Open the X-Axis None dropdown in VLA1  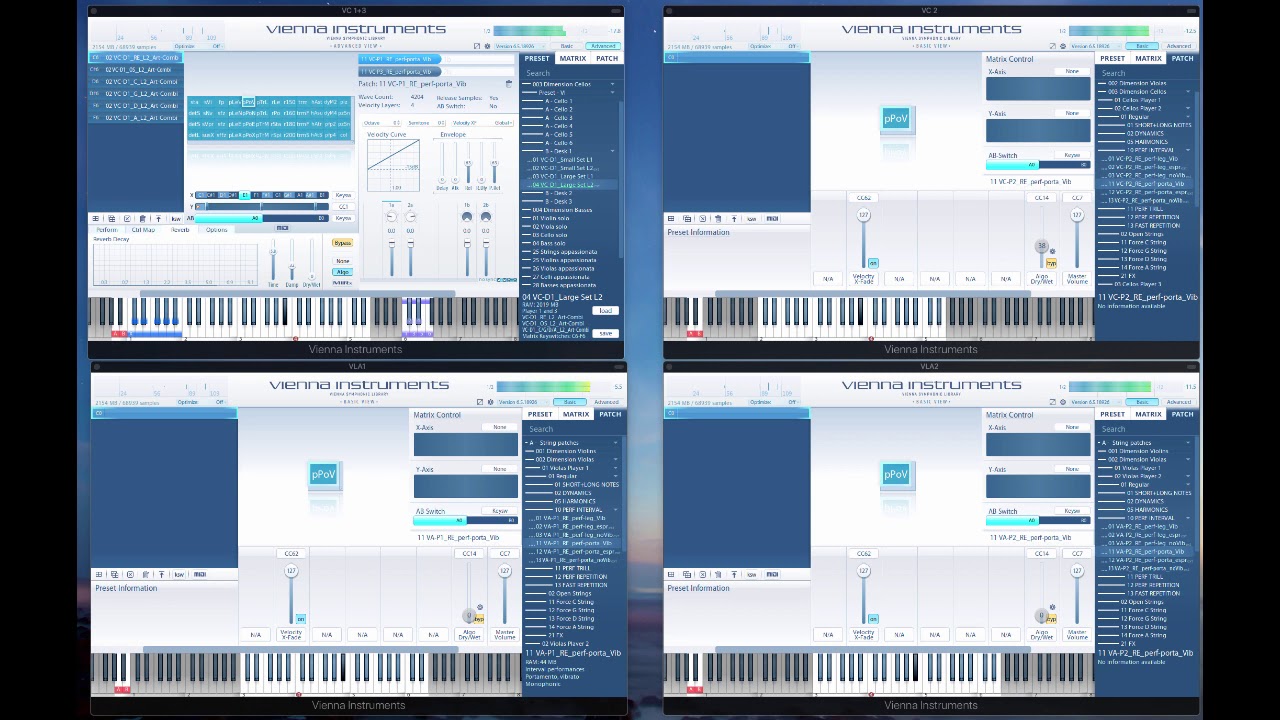(500, 427)
